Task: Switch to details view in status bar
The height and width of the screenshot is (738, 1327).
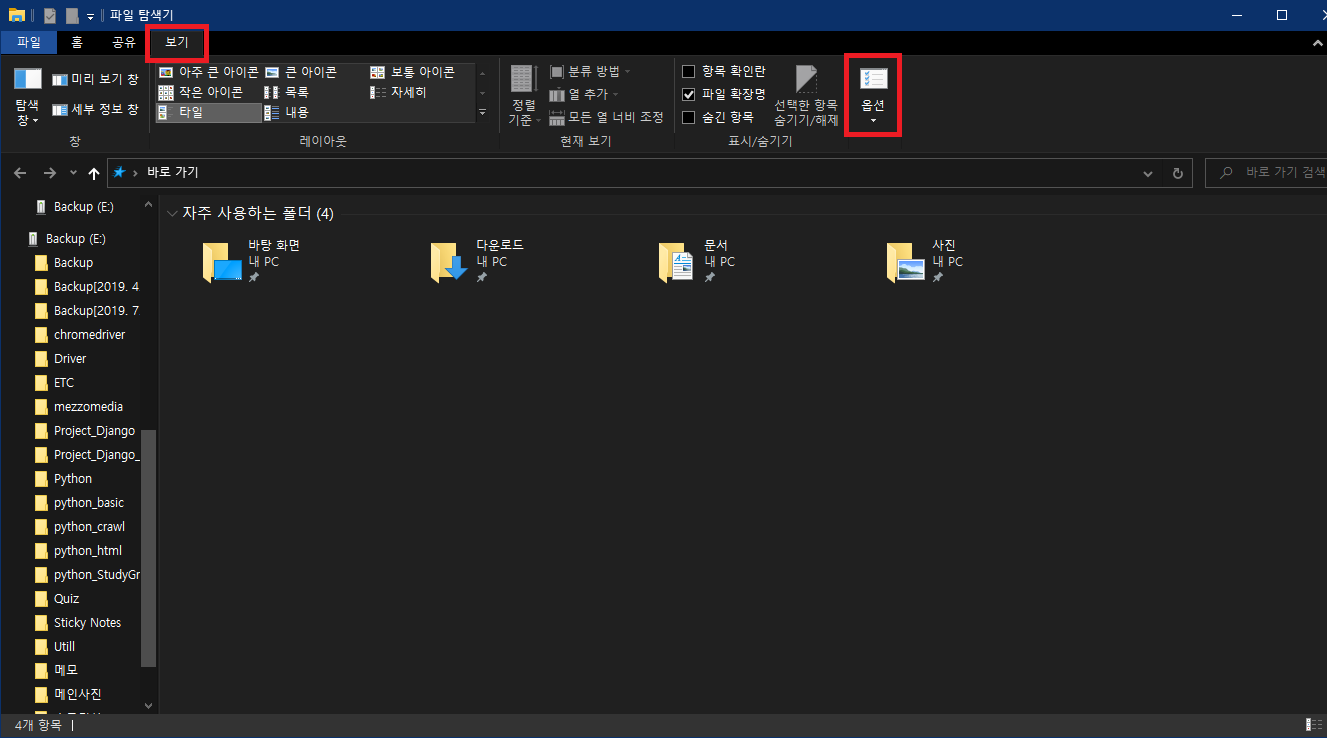Action: click(1313, 724)
